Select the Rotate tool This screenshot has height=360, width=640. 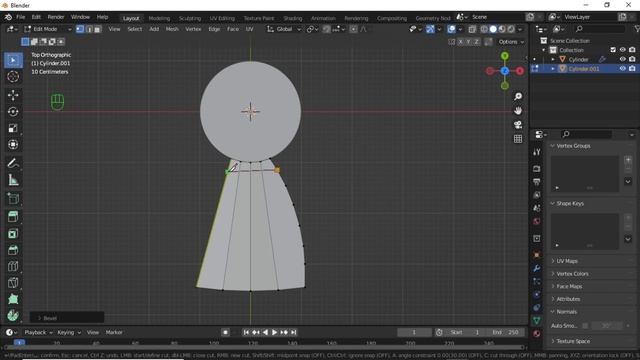[13, 111]
